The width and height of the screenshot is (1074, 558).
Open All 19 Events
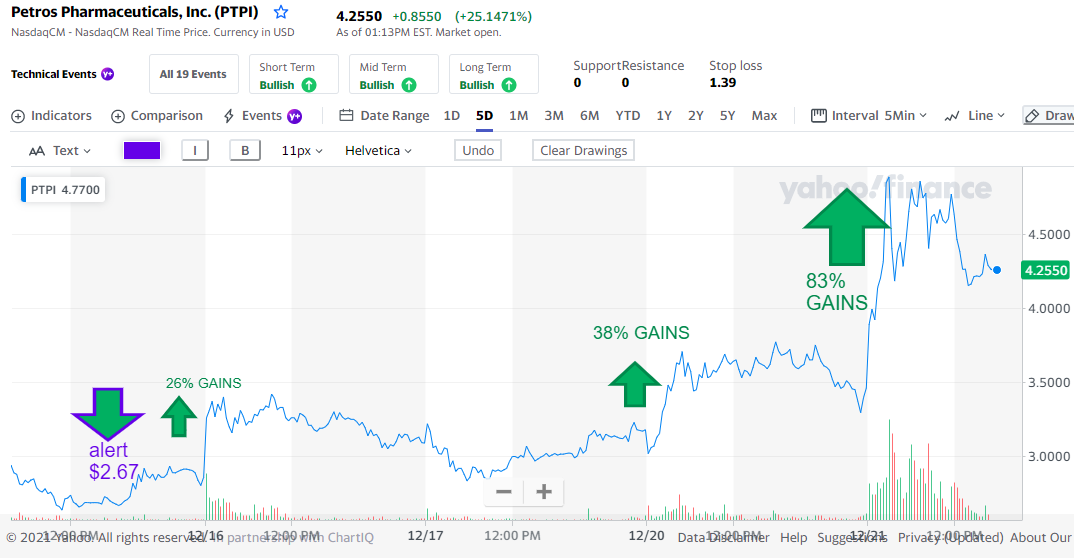193,74
